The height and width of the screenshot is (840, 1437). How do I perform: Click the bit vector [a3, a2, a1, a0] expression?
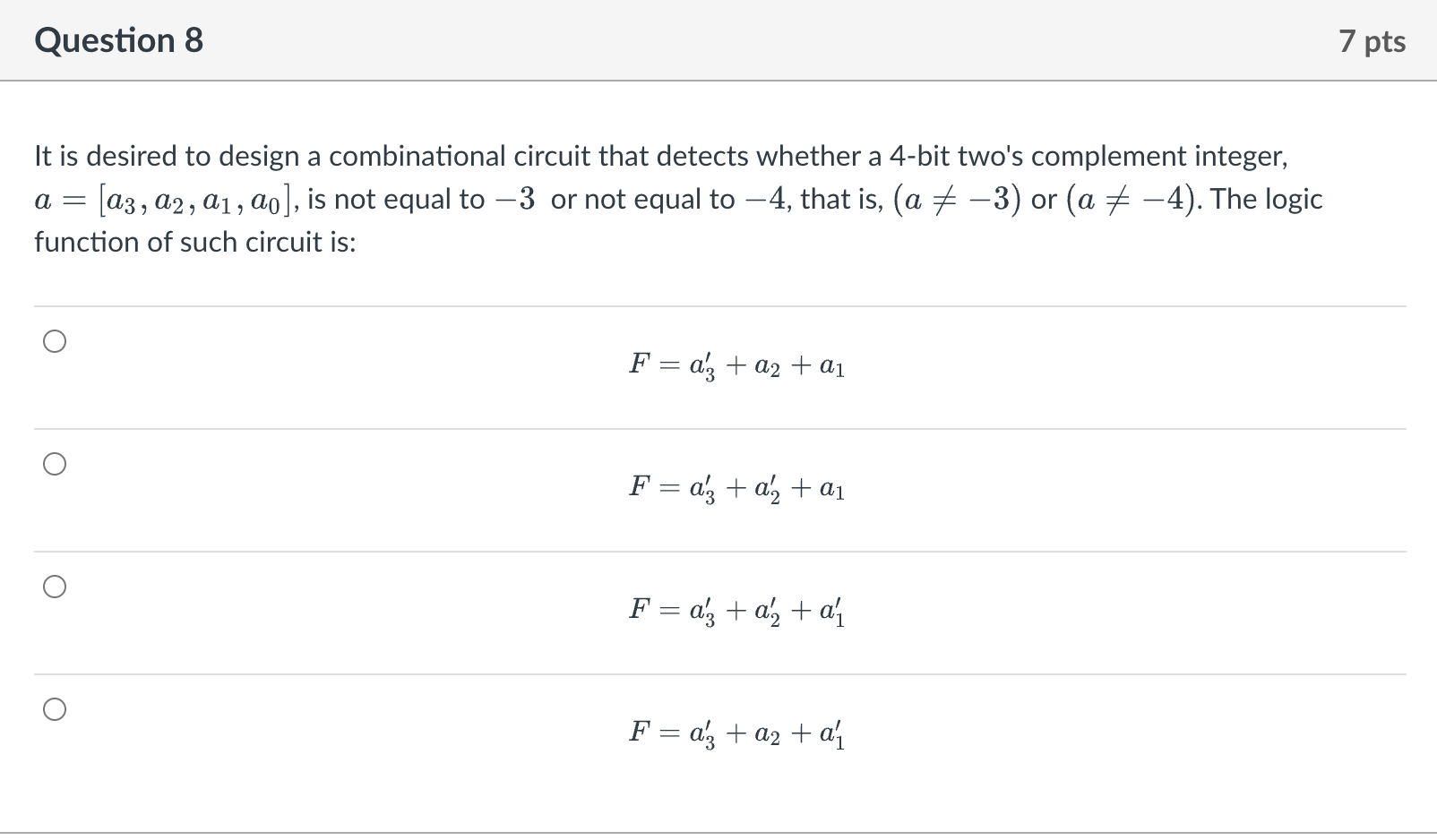pyautogui.click(x=196, y=200)
